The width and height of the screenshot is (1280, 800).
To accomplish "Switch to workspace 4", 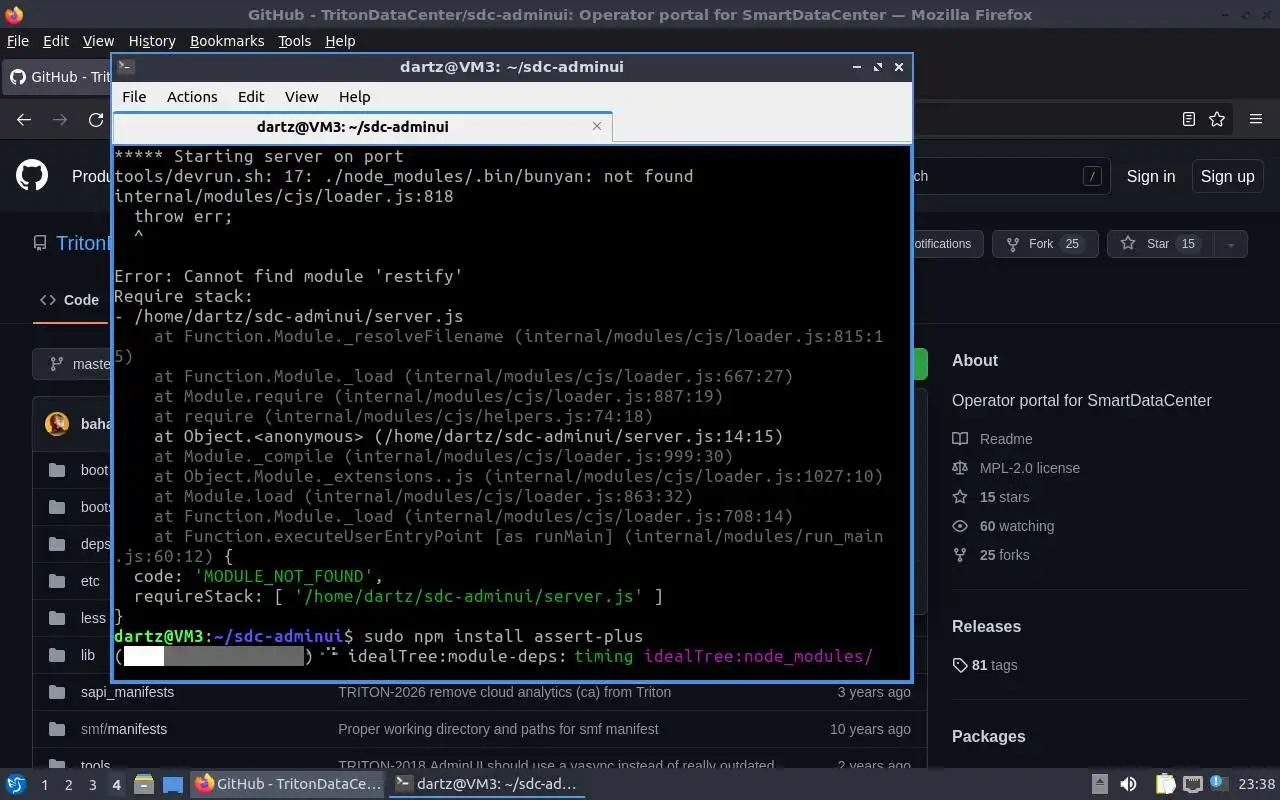I will tap(116, 785).
